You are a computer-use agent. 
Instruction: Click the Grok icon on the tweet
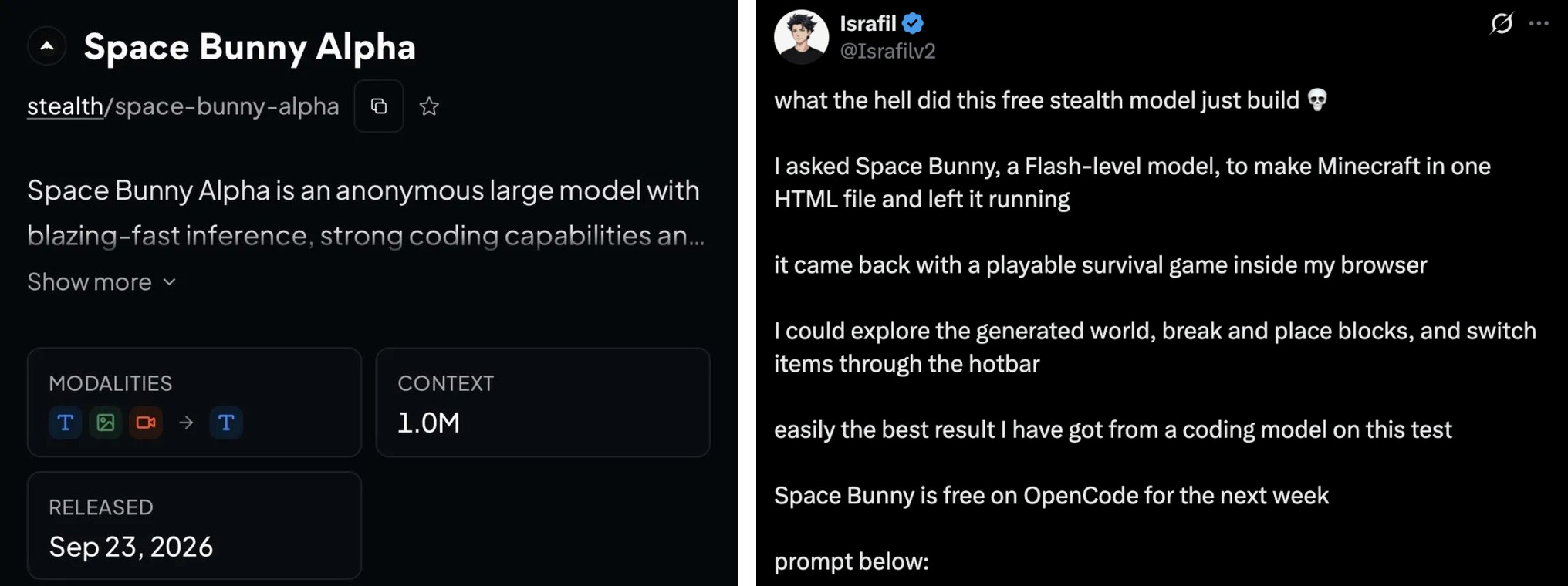(1502, 23)
